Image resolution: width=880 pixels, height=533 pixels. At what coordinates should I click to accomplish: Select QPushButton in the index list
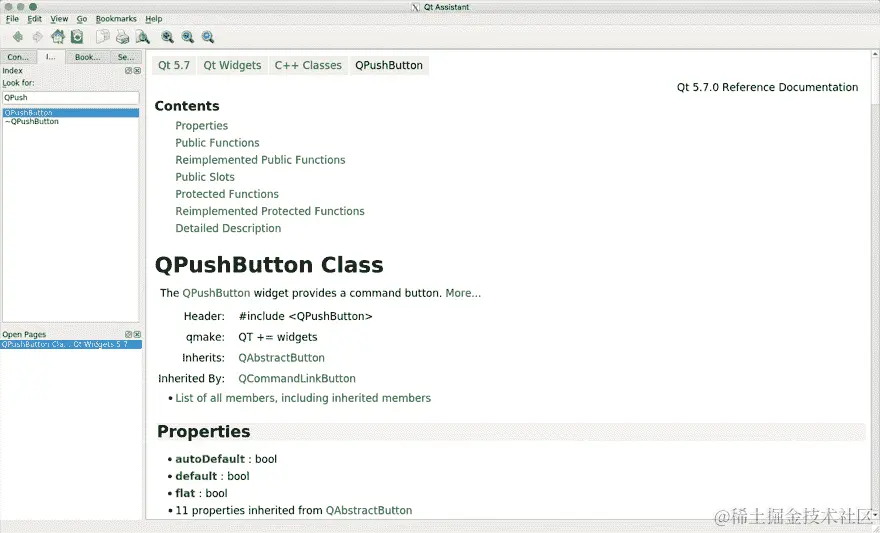click(71, 113)
